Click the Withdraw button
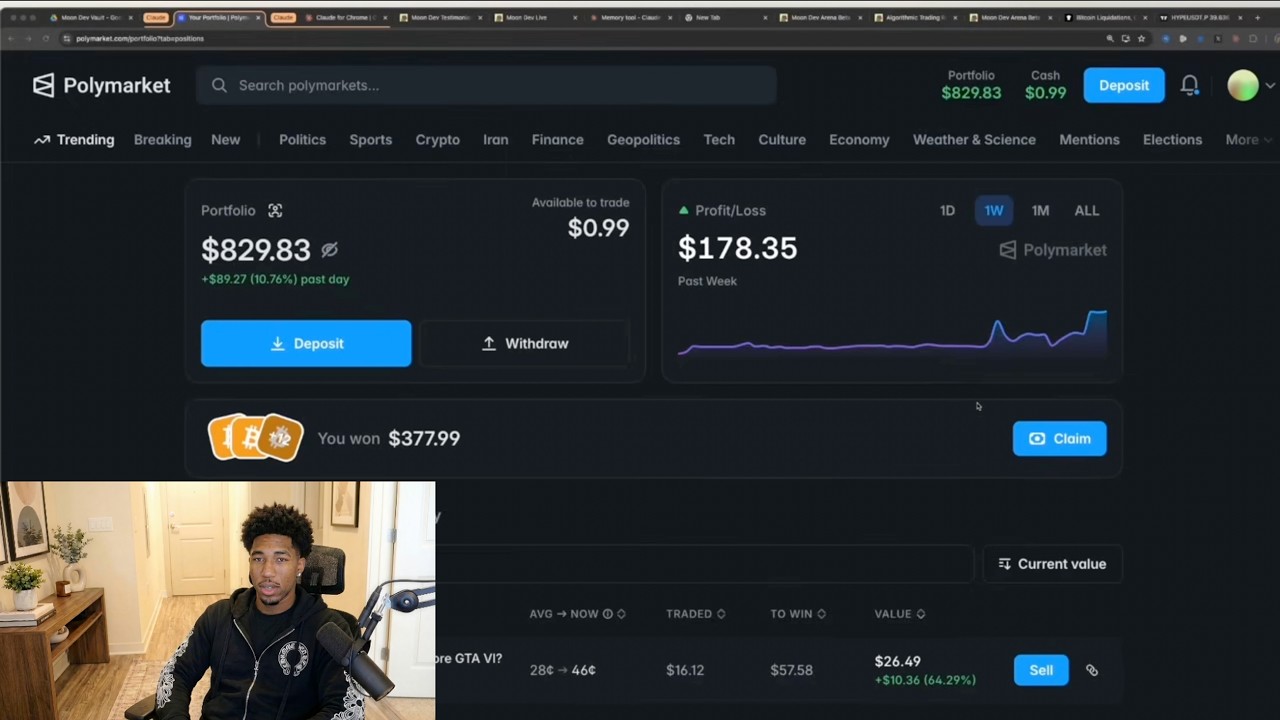1280x720 pixels. (525, 343)
